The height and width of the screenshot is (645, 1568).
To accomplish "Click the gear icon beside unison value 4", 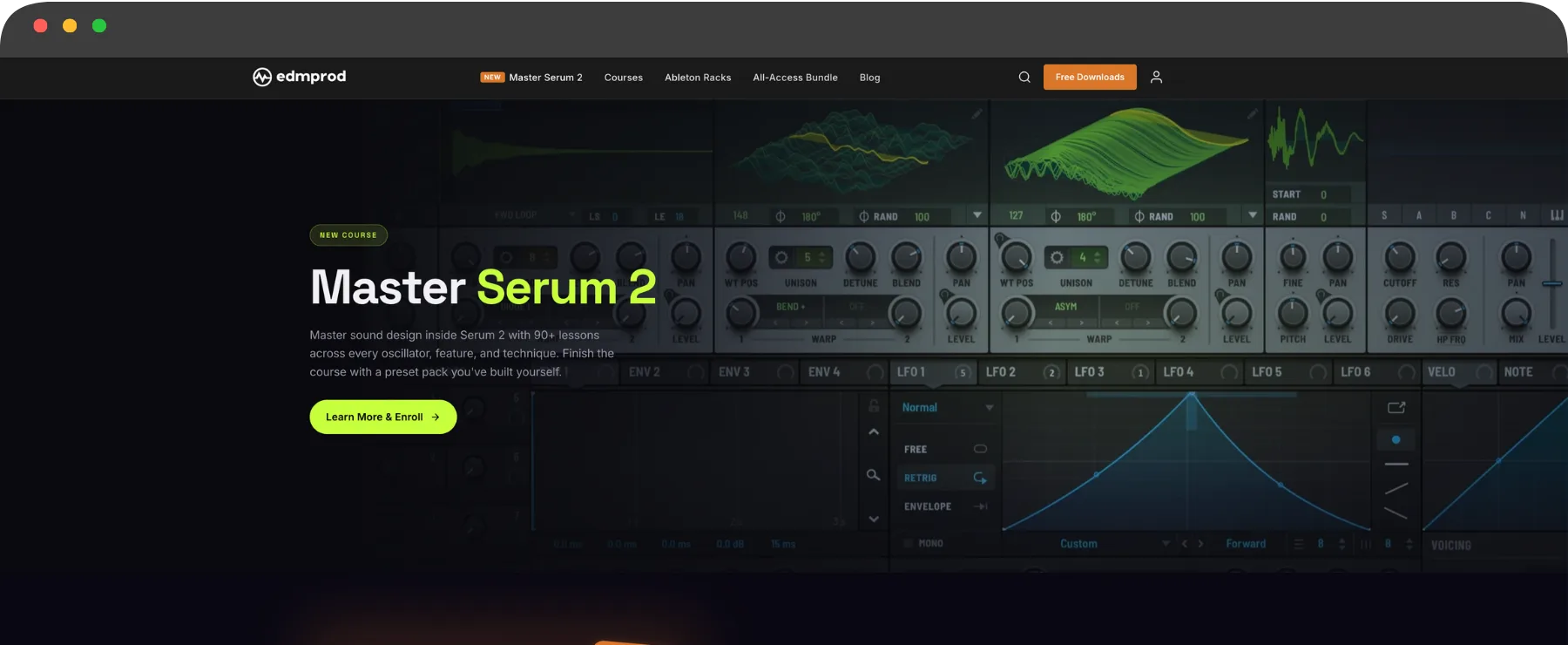I will tap(1057, 257).
